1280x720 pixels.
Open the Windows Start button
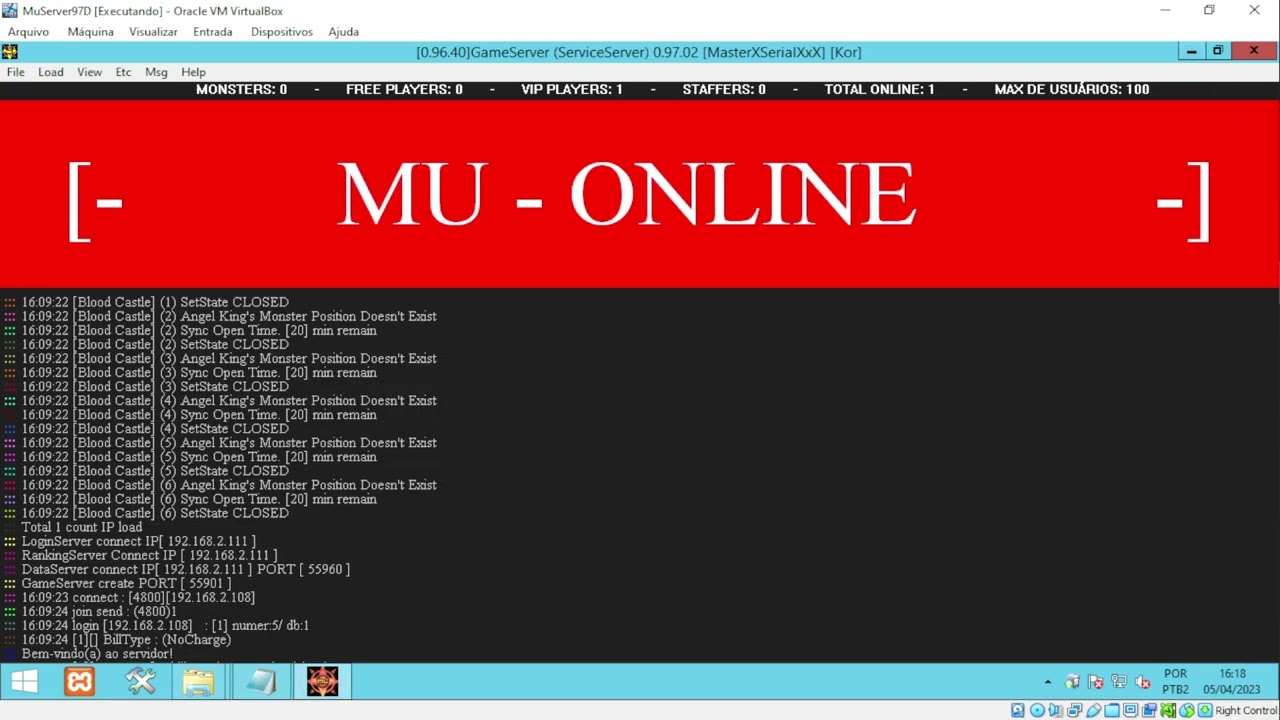pyautogui.click(x=24, y=682)
